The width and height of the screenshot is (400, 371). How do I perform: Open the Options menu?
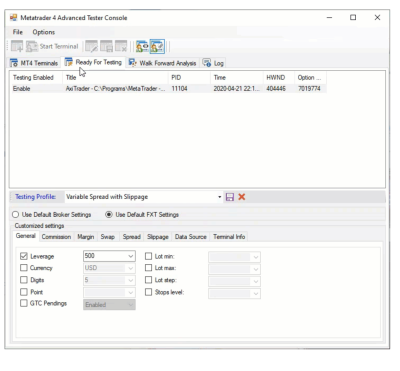(44, 32)
